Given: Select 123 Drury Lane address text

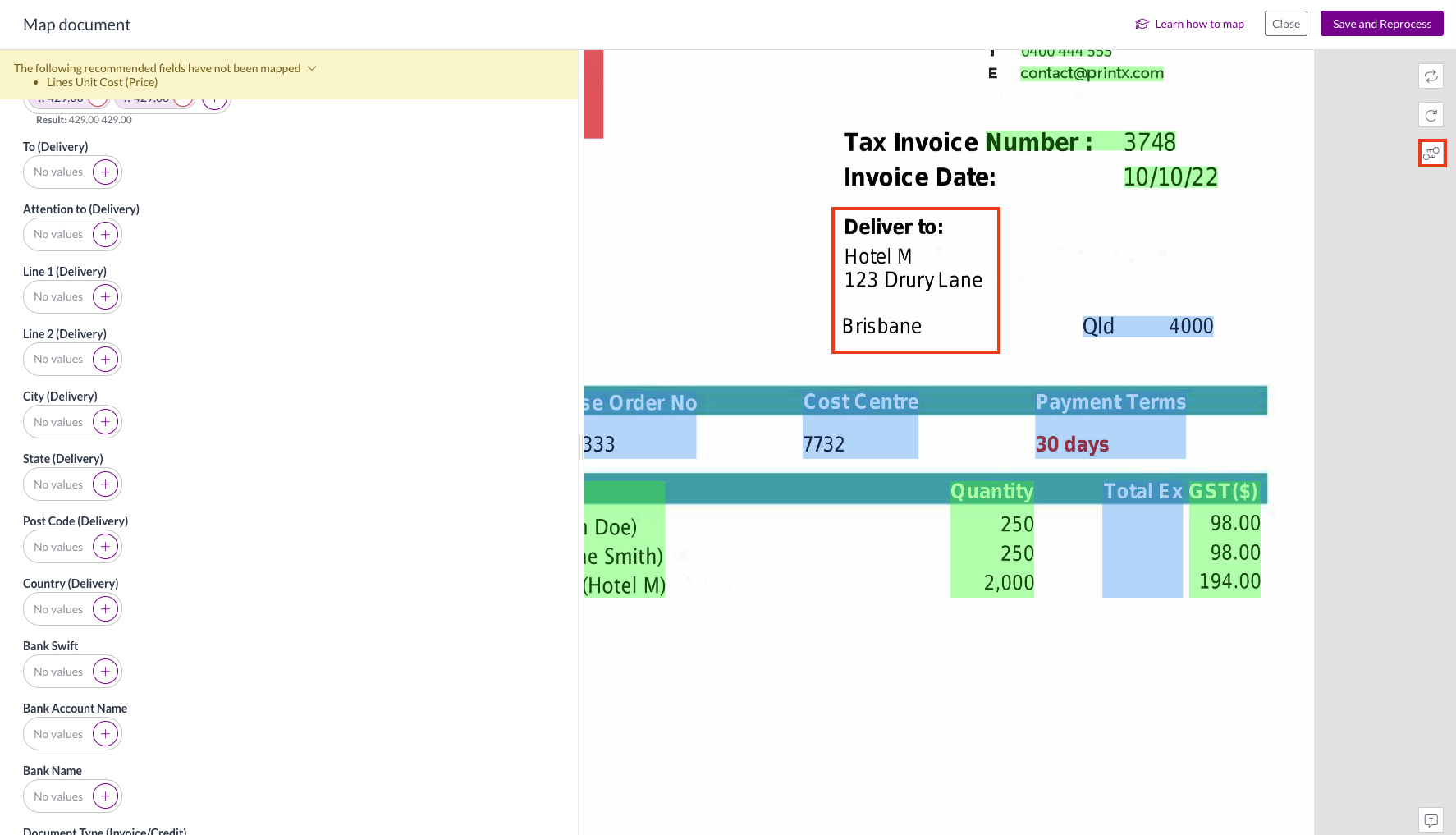Looking at the screenshot, I should click(x=913, y=281).
